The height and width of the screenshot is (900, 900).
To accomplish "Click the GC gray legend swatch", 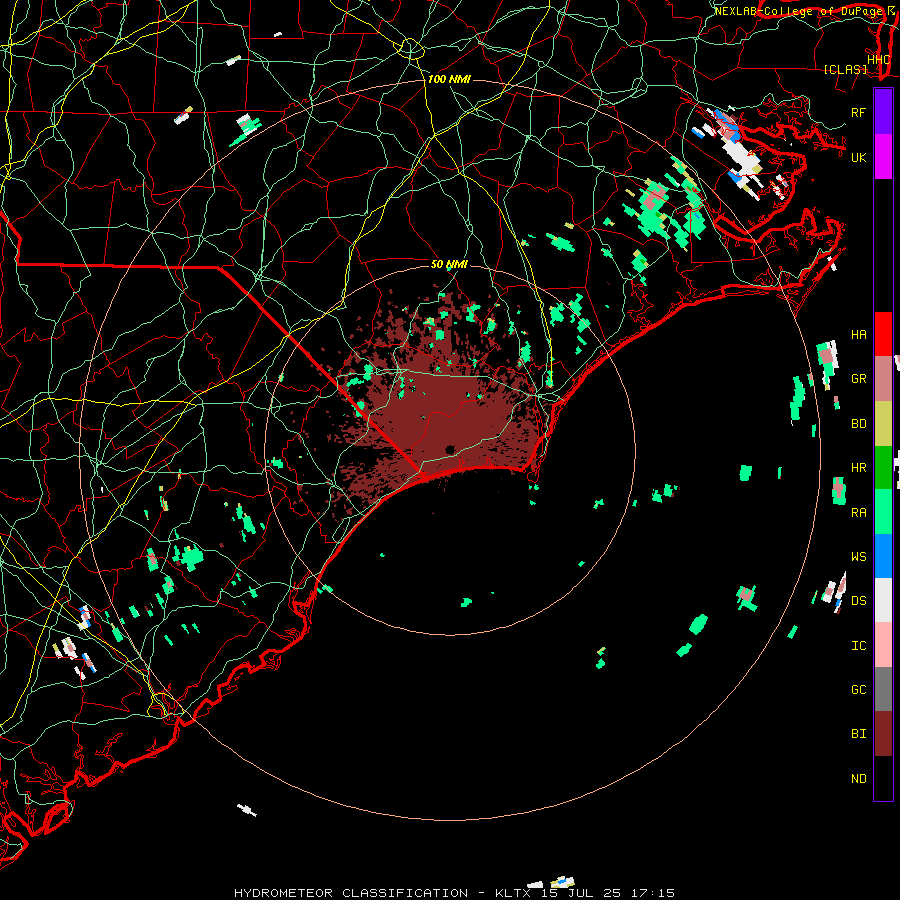I will 883,689.
